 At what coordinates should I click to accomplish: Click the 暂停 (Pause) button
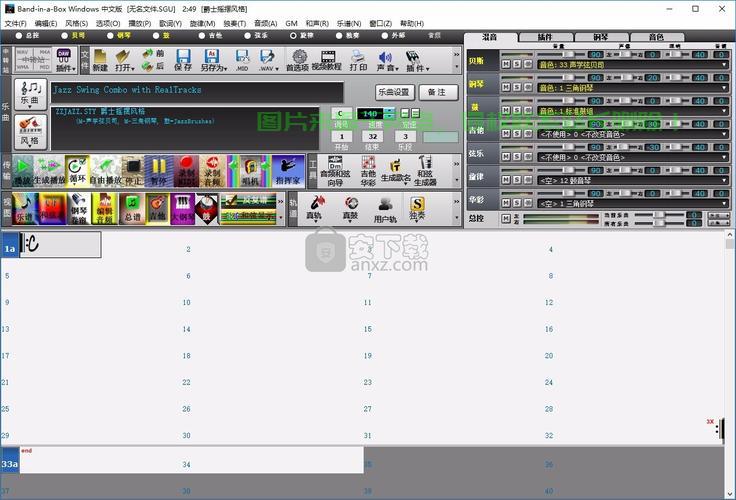pos(158,171)
